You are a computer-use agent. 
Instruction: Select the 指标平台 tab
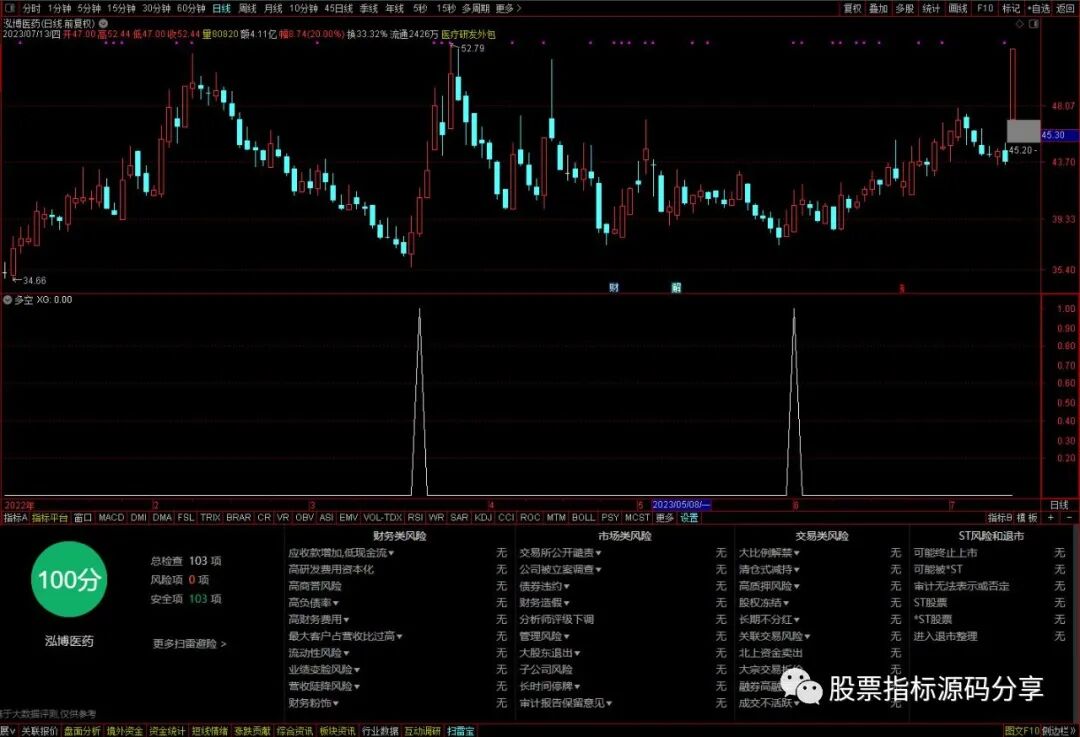[50, 517]
